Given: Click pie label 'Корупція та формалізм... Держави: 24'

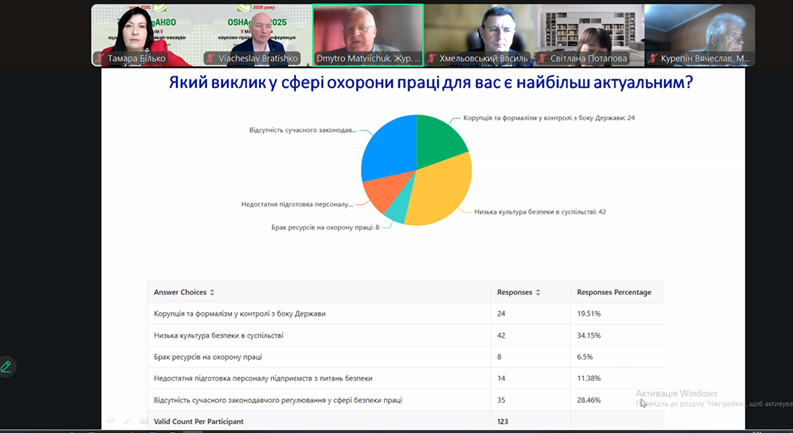Looking at the screenshot, I should 549,118.
